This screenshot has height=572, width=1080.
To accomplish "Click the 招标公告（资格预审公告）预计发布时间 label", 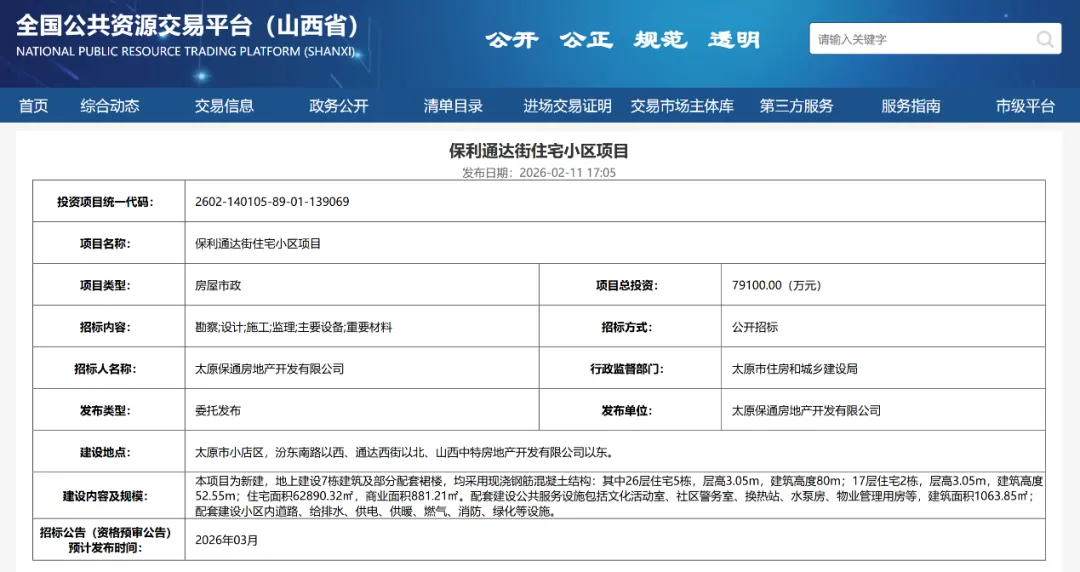I will [105, 540].
